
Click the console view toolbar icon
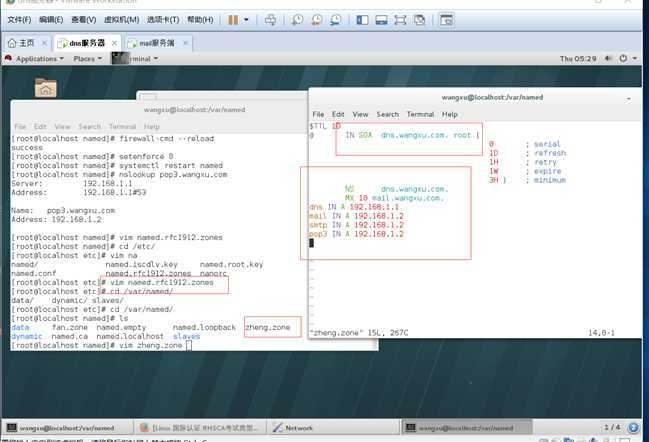446,20
